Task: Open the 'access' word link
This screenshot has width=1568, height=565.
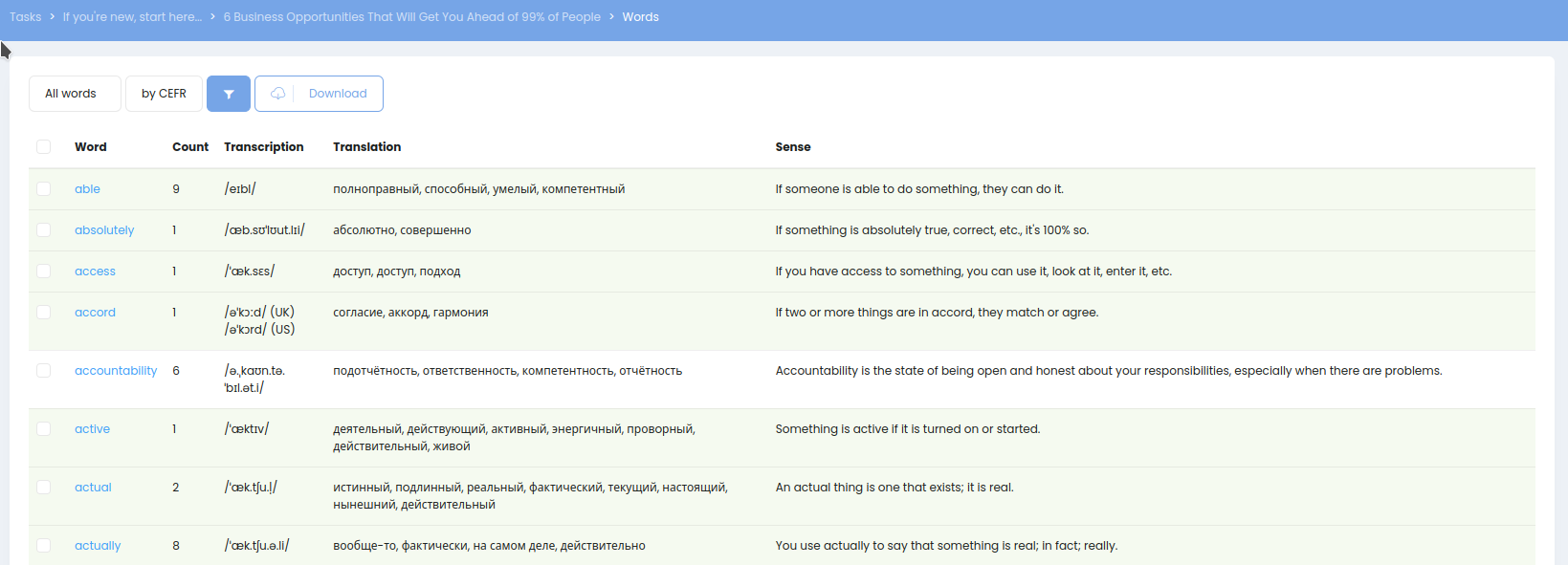Action: (95, 272)
